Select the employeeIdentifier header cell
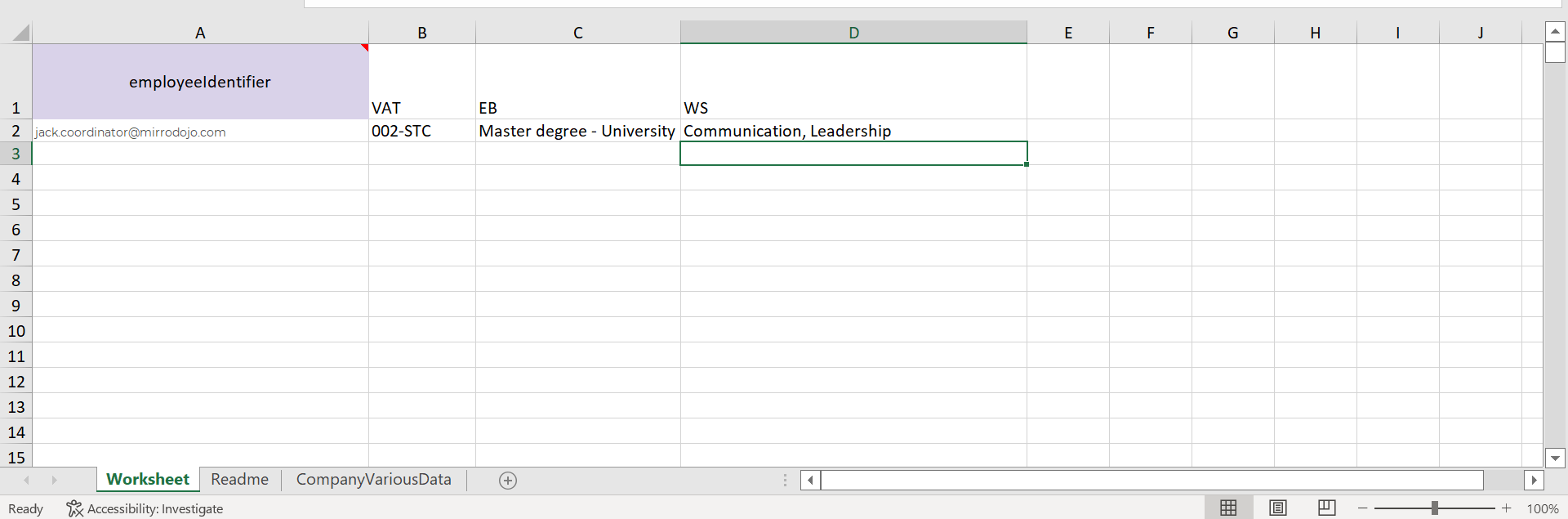 [x=200, y=82]
